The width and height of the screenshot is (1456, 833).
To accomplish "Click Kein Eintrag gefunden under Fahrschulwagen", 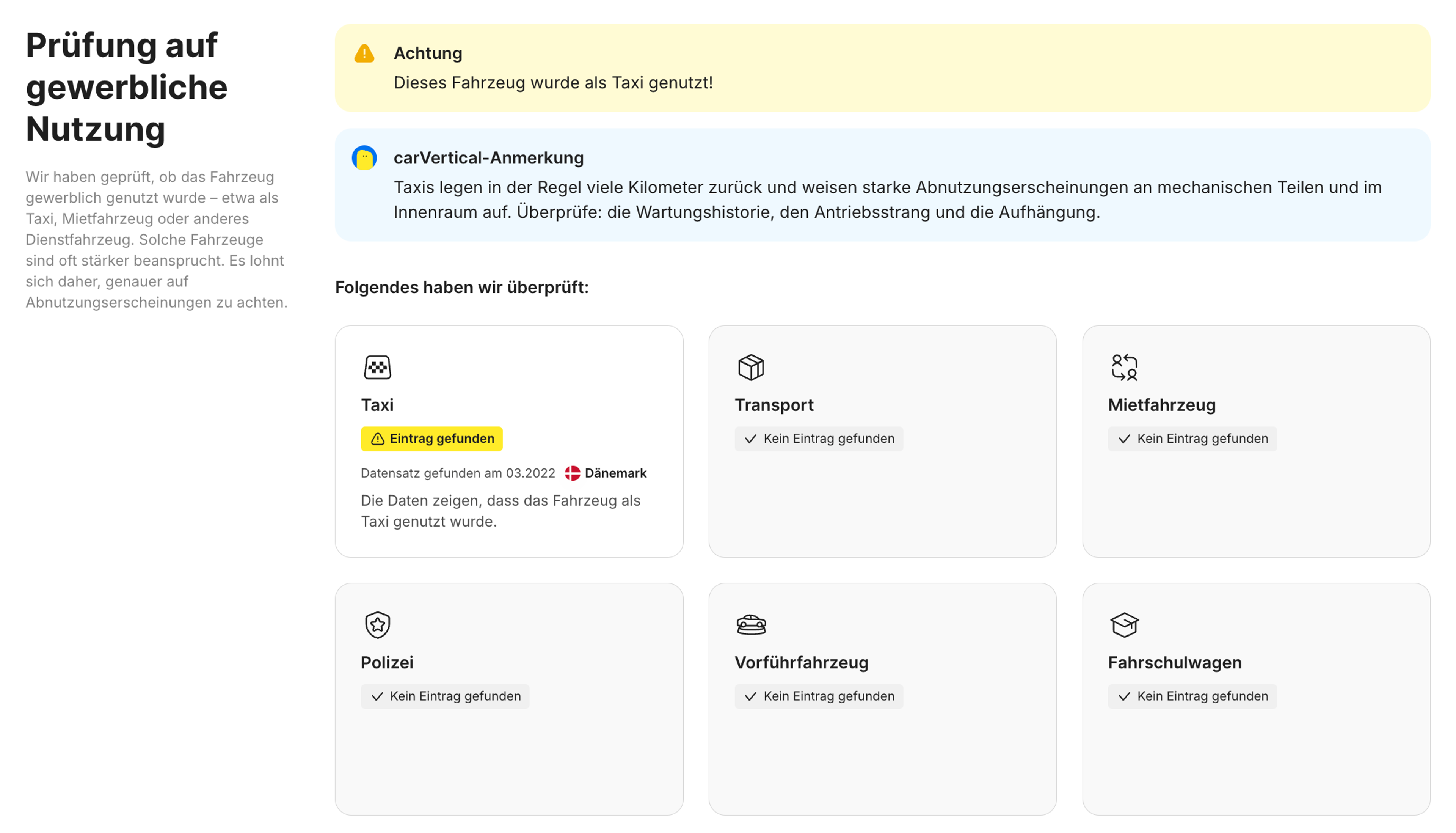I will (1192, 696).
